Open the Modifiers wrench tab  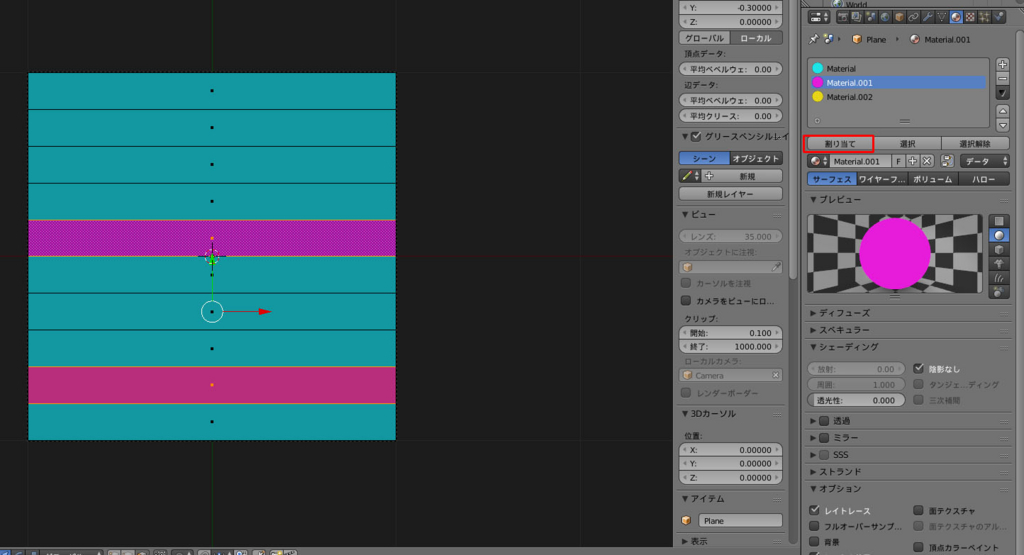(928, 17)
